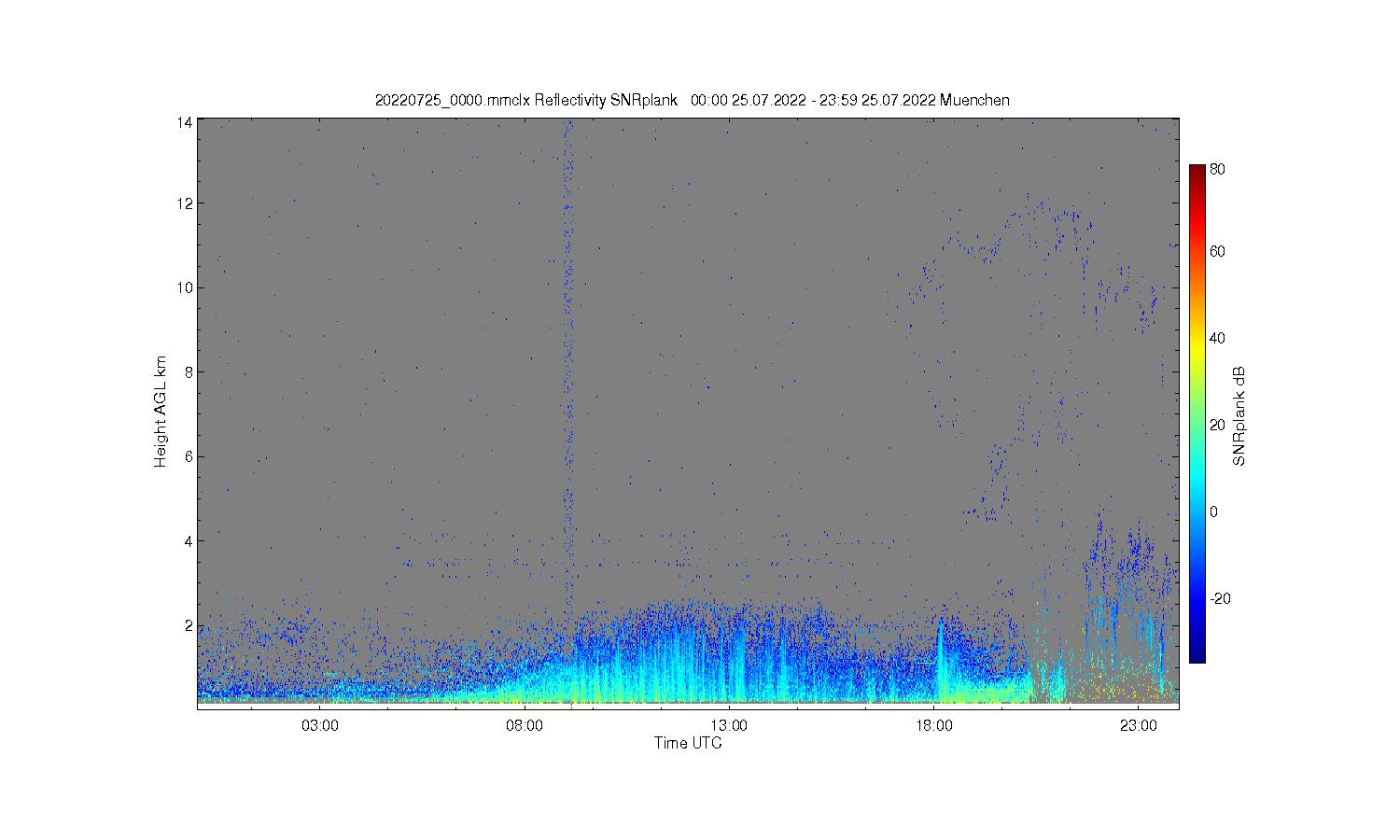1400x840 pixels.
Task: Click the 13:00 time tick label
Action: tap(729, 725)
